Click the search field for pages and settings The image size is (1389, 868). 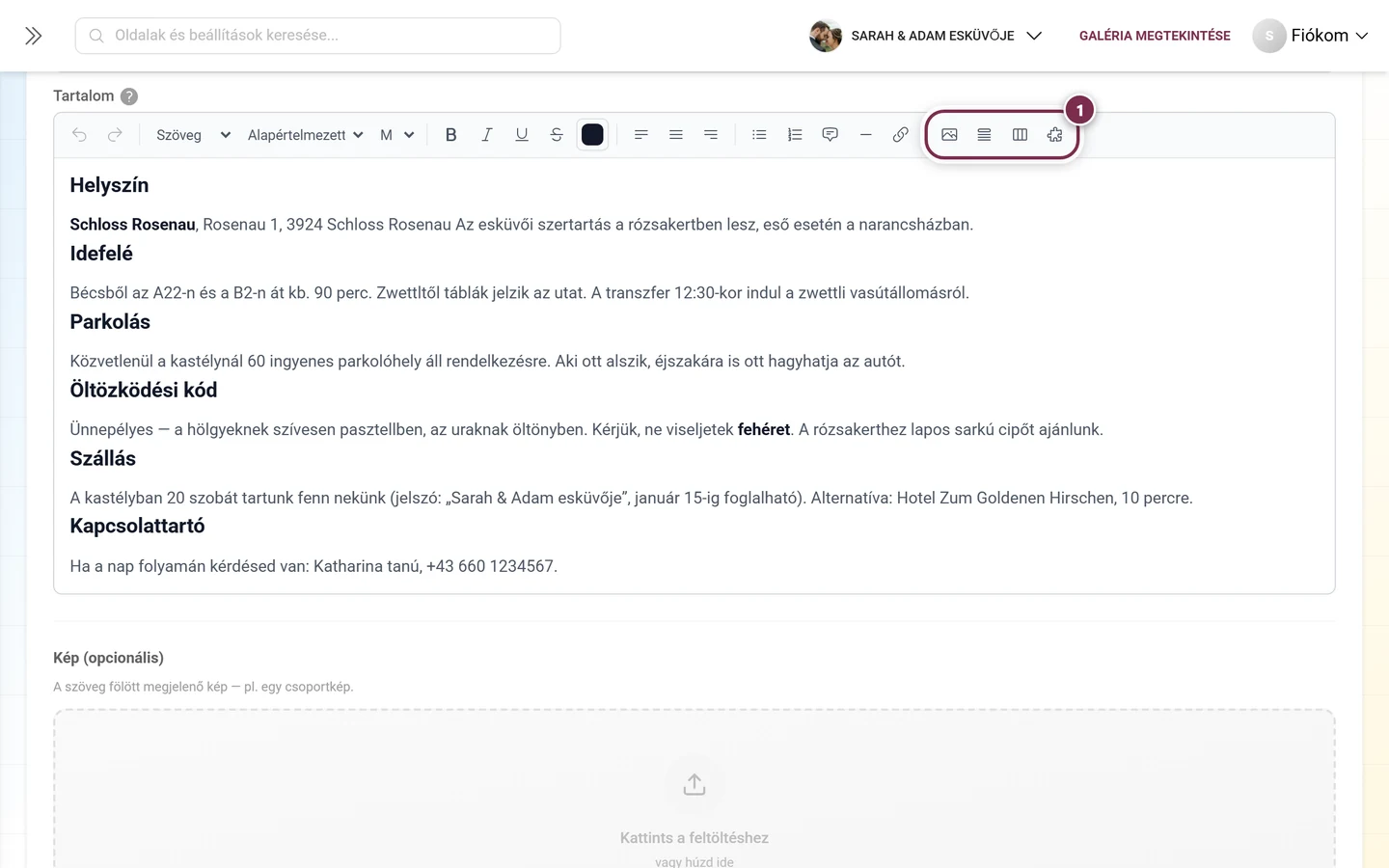(x=317, y=36)
